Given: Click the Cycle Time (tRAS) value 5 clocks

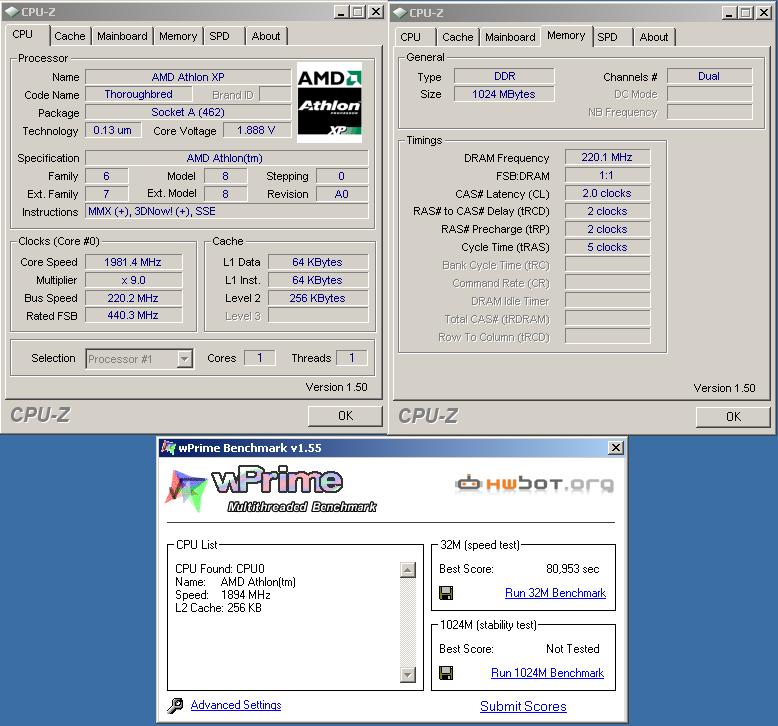Looking at the screenshot, I should 607,247.
